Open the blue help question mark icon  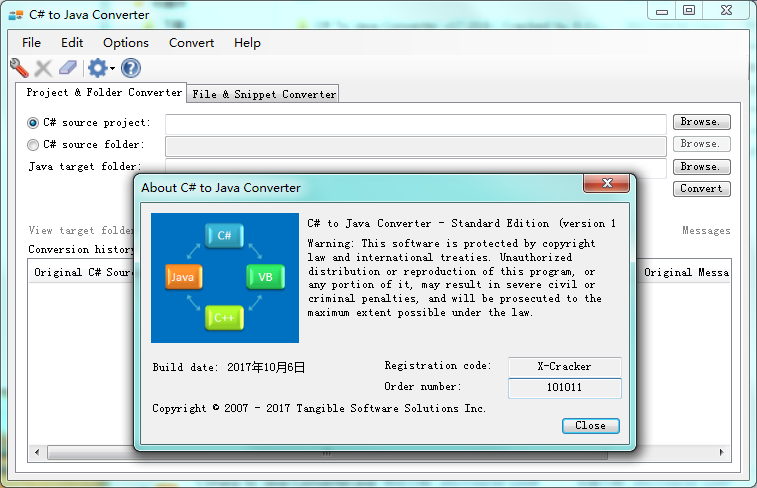pos(131,68)
